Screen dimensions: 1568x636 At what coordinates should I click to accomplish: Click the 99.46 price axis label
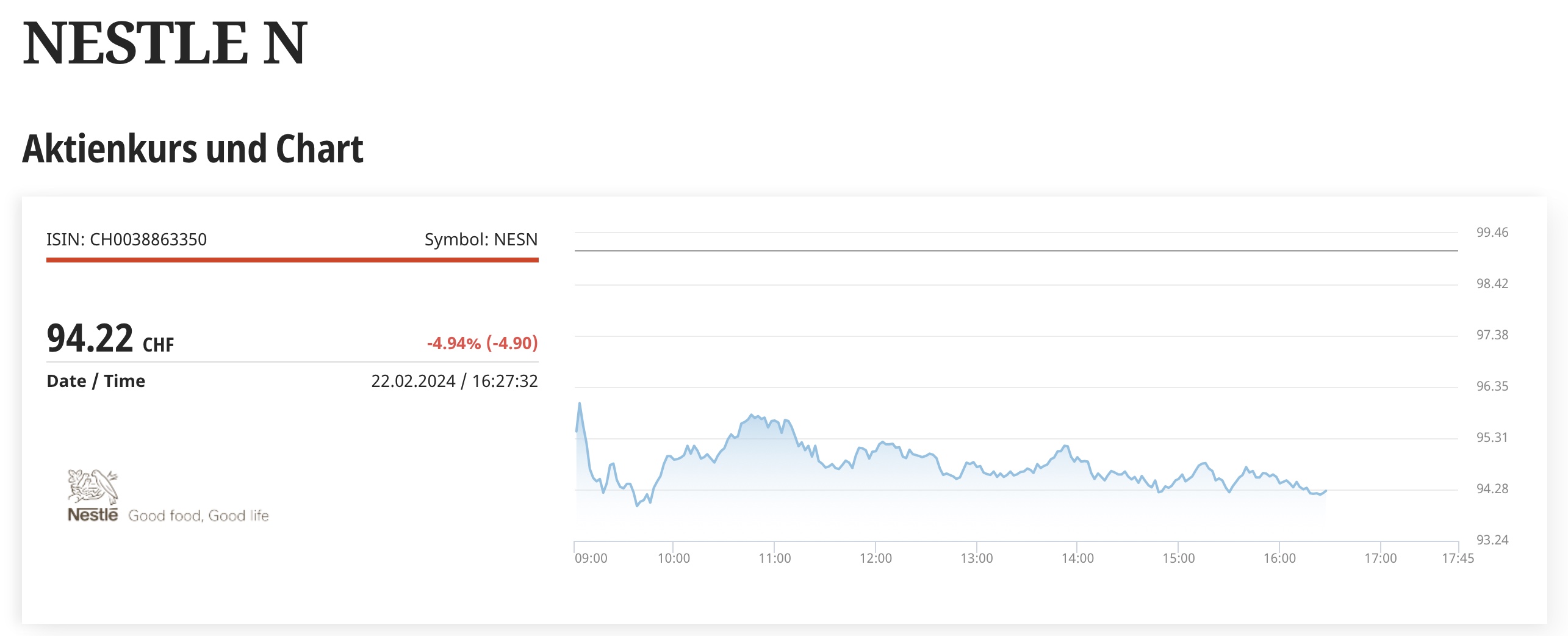tap(1492, 232)
